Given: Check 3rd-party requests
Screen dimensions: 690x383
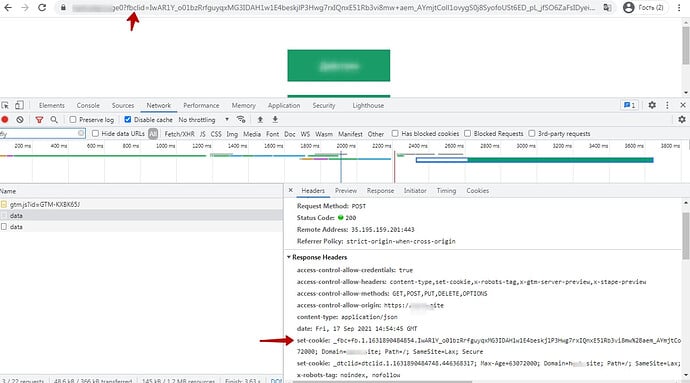Looking at the screenshot, I should pos(532,133).
